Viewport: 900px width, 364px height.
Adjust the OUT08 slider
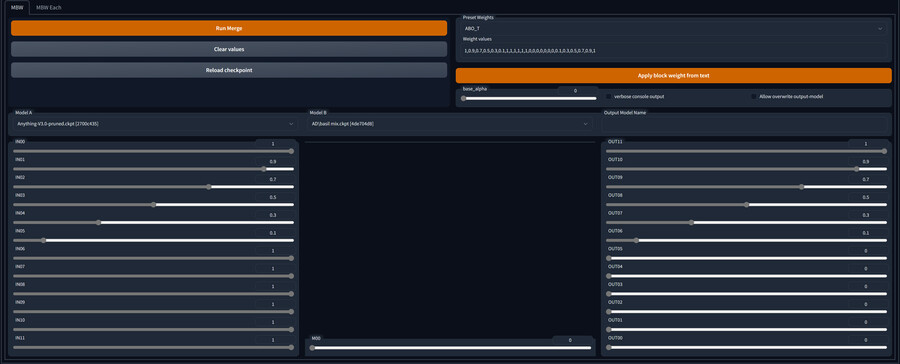pyautogui.click(x=747, y=204)
